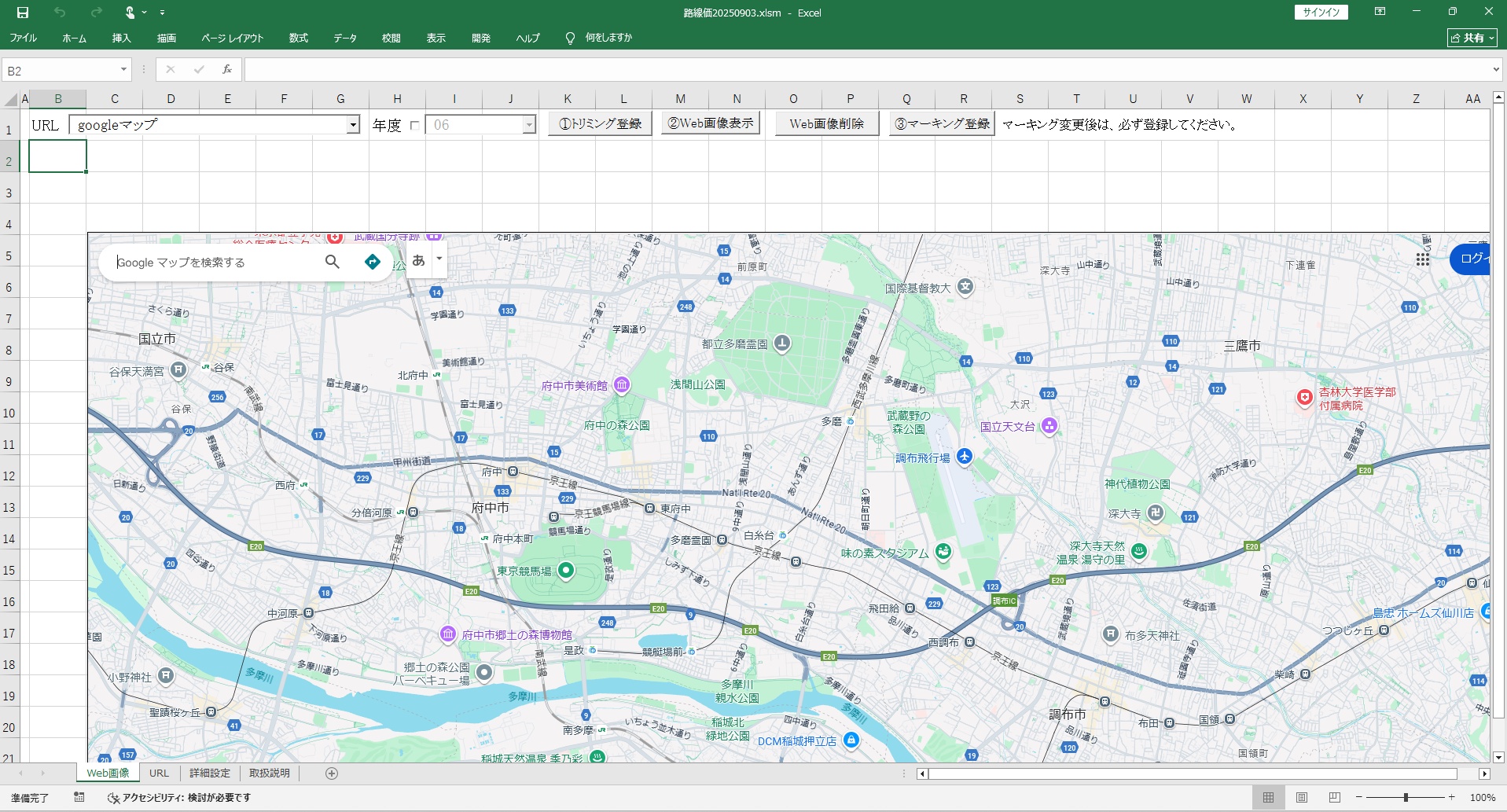This screenshot has width=1507, height=812.
Task: Open the googleマップ URL combo dropdown
Action: [354, 125]
